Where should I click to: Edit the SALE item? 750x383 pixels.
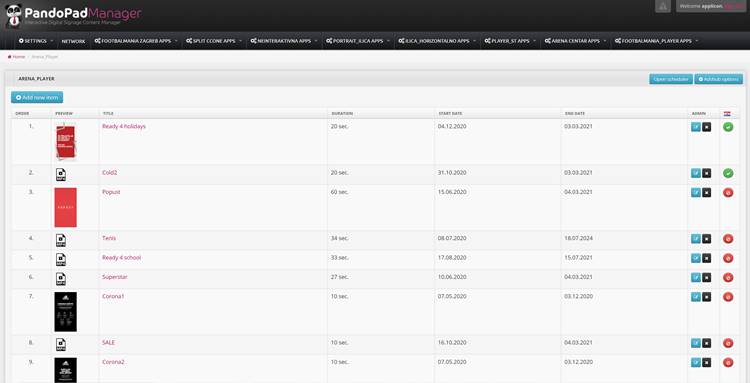pos(695,343)
